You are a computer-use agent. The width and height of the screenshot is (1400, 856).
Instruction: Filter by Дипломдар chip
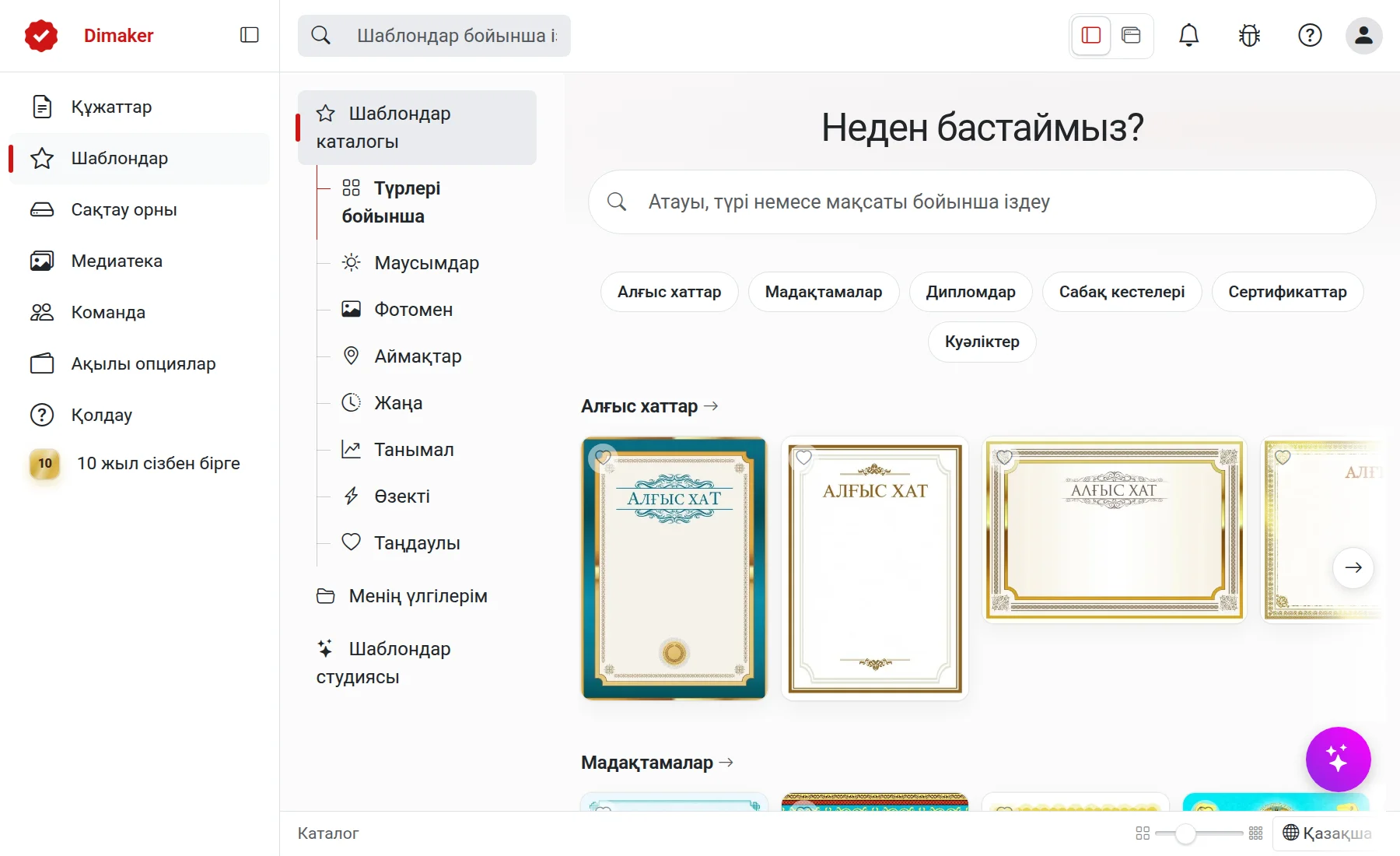(x=971, y=292)
